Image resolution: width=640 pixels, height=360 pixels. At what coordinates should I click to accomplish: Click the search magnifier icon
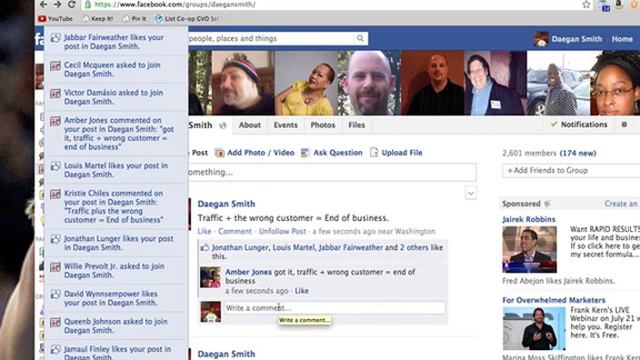tap(360, 38)
